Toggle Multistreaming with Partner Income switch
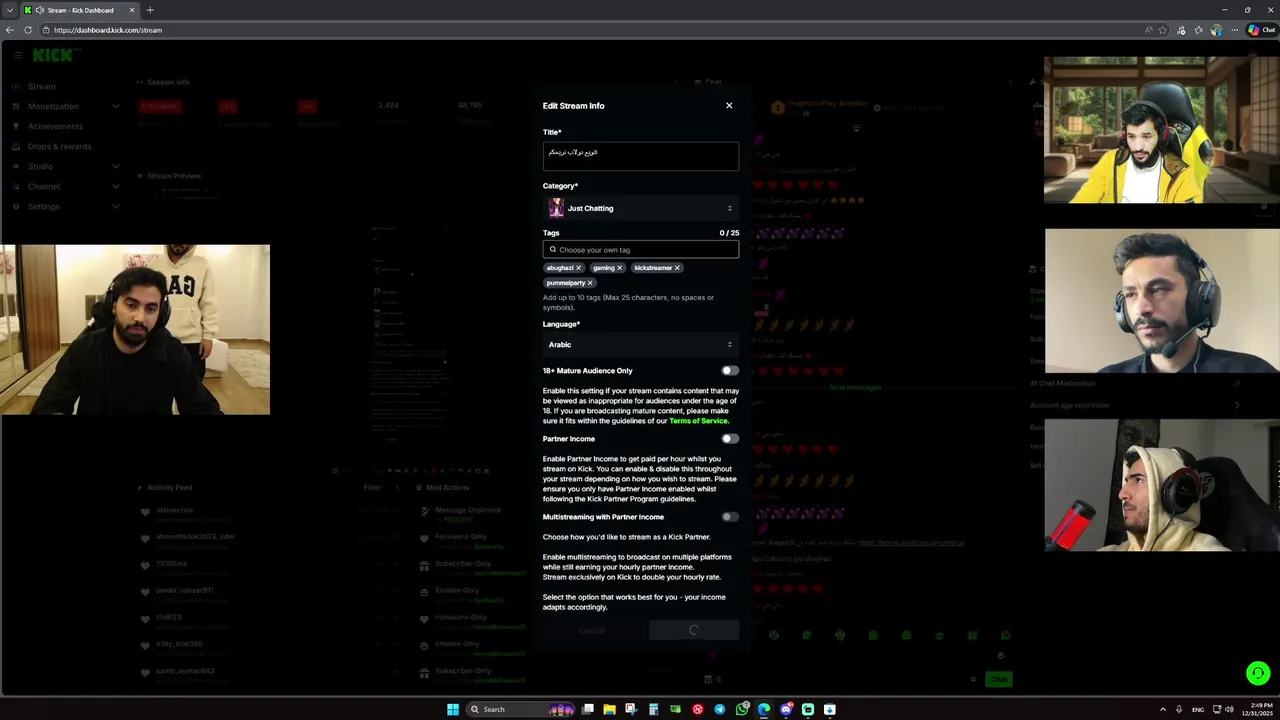The image size is (1280, 720). point(730,517)
